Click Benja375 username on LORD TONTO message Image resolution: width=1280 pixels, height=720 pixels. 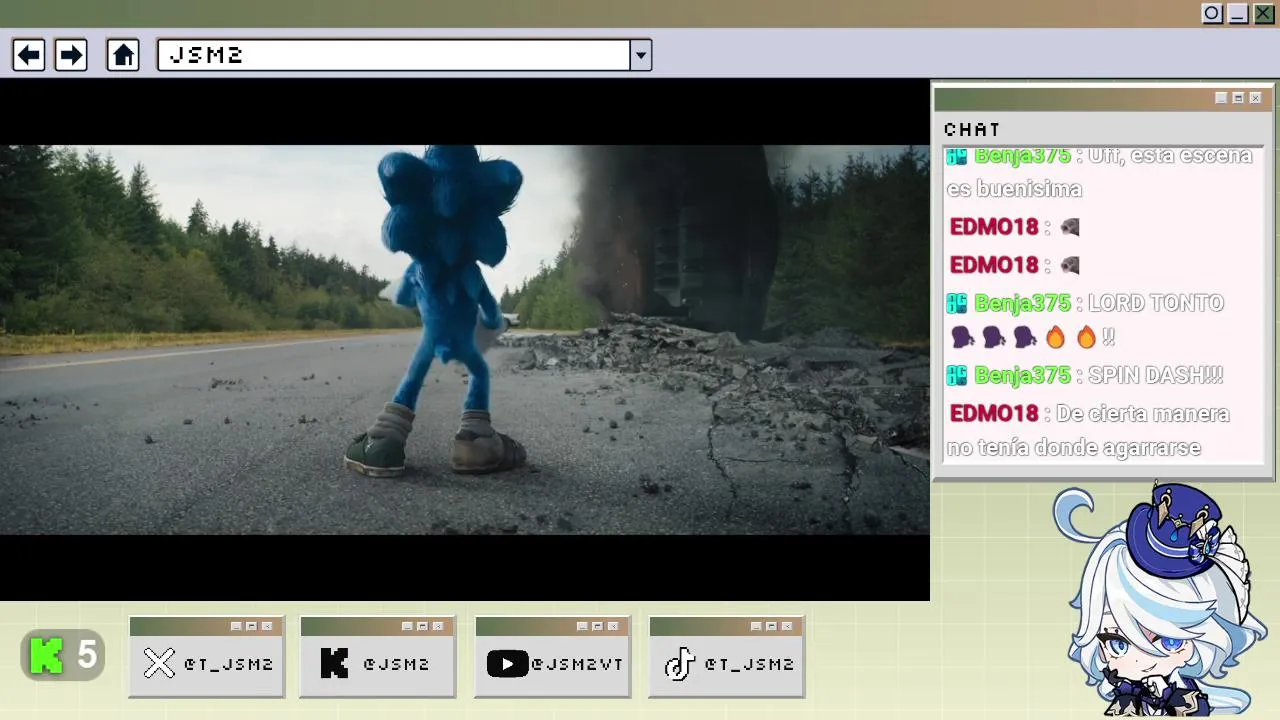pyautogui.click(x=1022, y=303)
